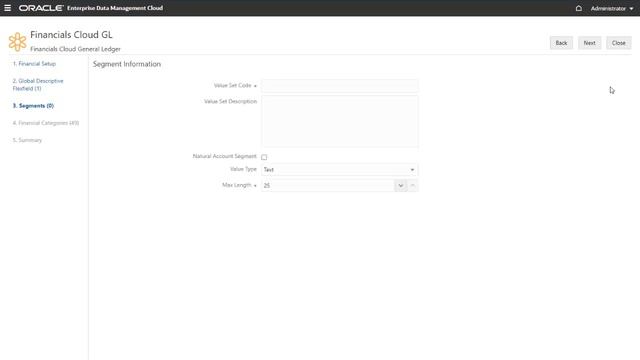
Task: Decrease Max Length with down arrow
Action: click(x=400, y=186)
